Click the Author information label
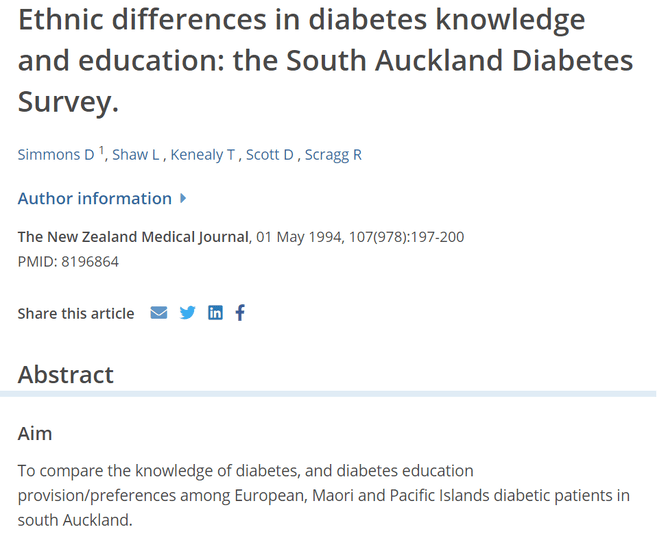 coord(95,198)
